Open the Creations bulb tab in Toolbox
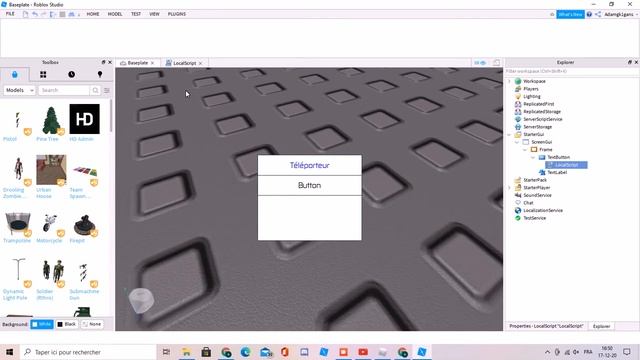Viewport: 640px width, 360px height. [100, 74]
